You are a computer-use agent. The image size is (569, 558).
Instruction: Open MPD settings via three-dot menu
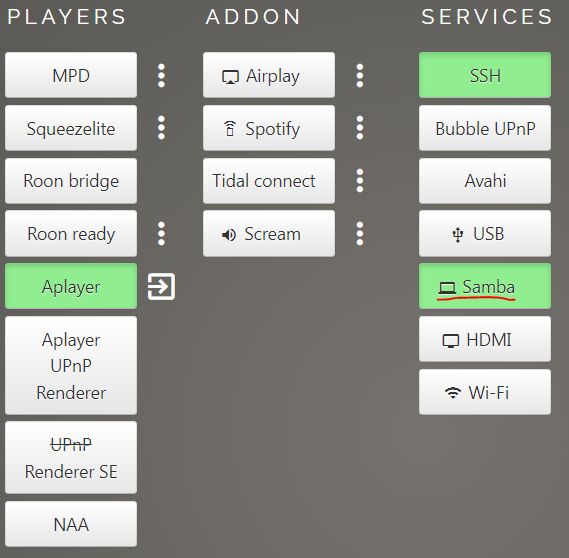coord(161,75)
